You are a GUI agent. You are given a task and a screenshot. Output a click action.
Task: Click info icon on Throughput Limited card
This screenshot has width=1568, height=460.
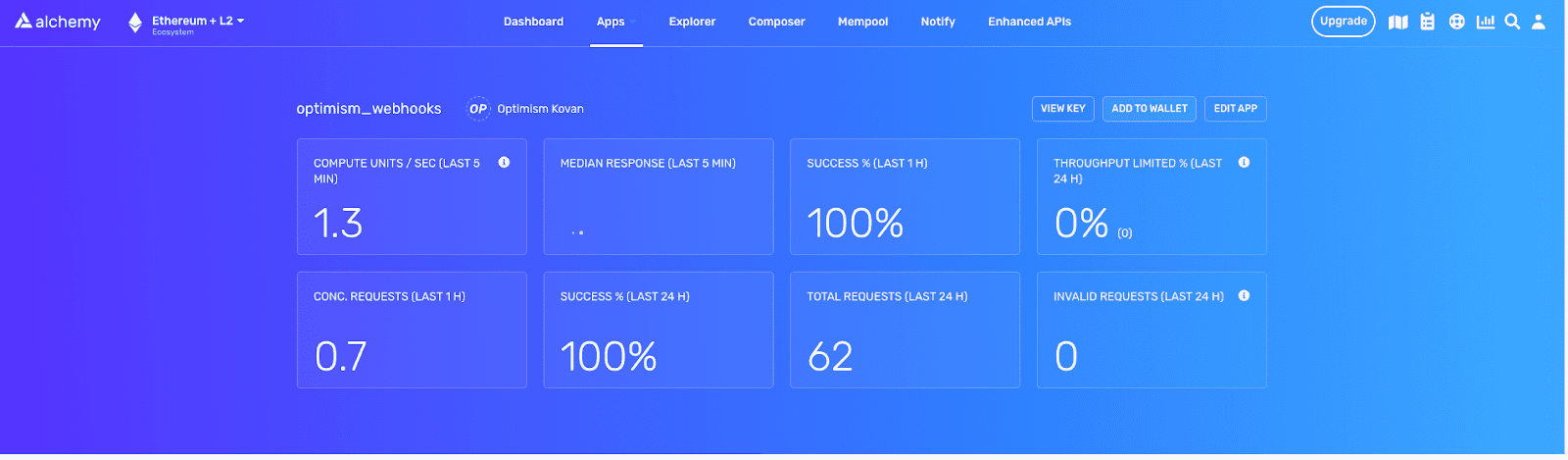pos(1244,163)
